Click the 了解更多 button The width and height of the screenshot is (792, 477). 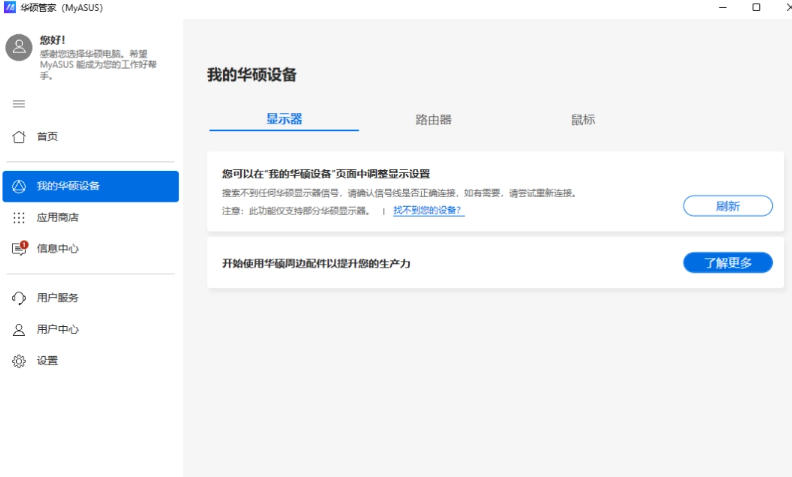[728, 263]
